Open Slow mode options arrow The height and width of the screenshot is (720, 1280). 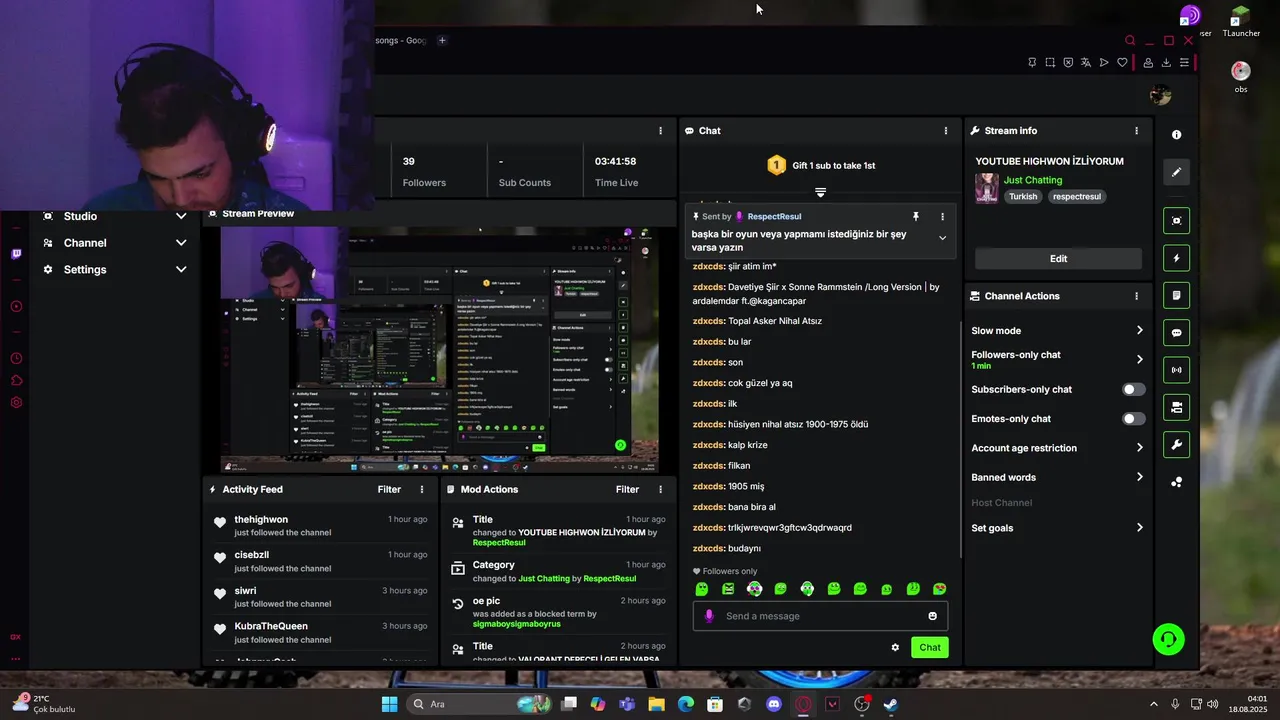[1139, 331]
